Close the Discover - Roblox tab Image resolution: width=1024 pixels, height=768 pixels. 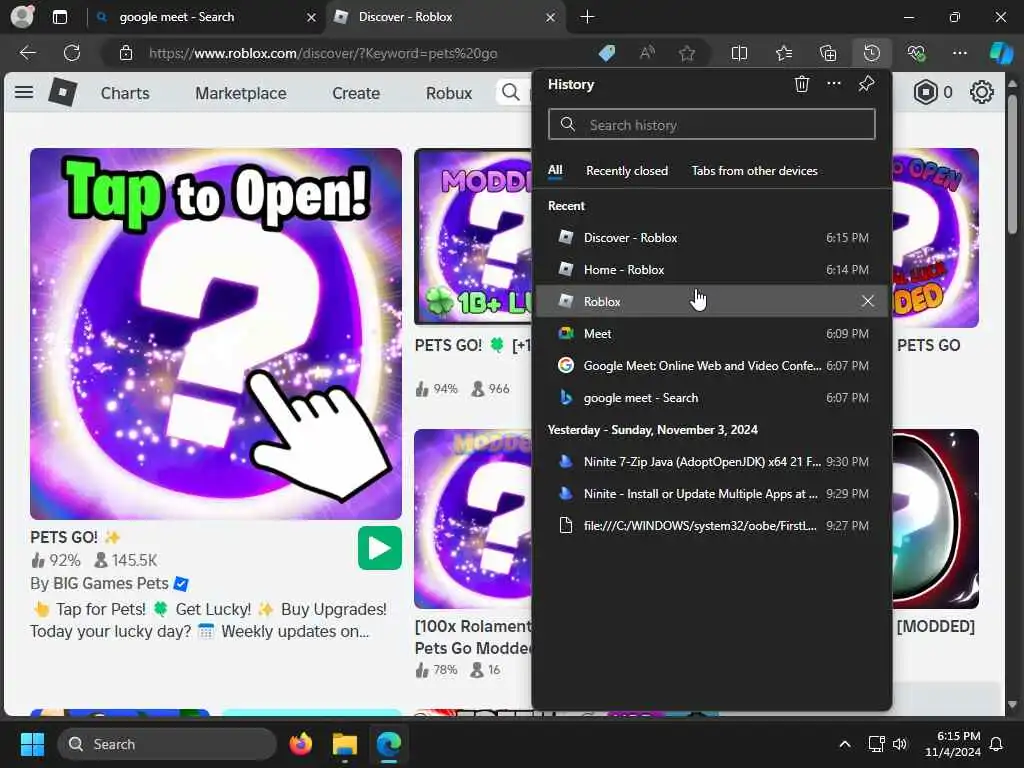pyautogui.click(x=551, y=17)
